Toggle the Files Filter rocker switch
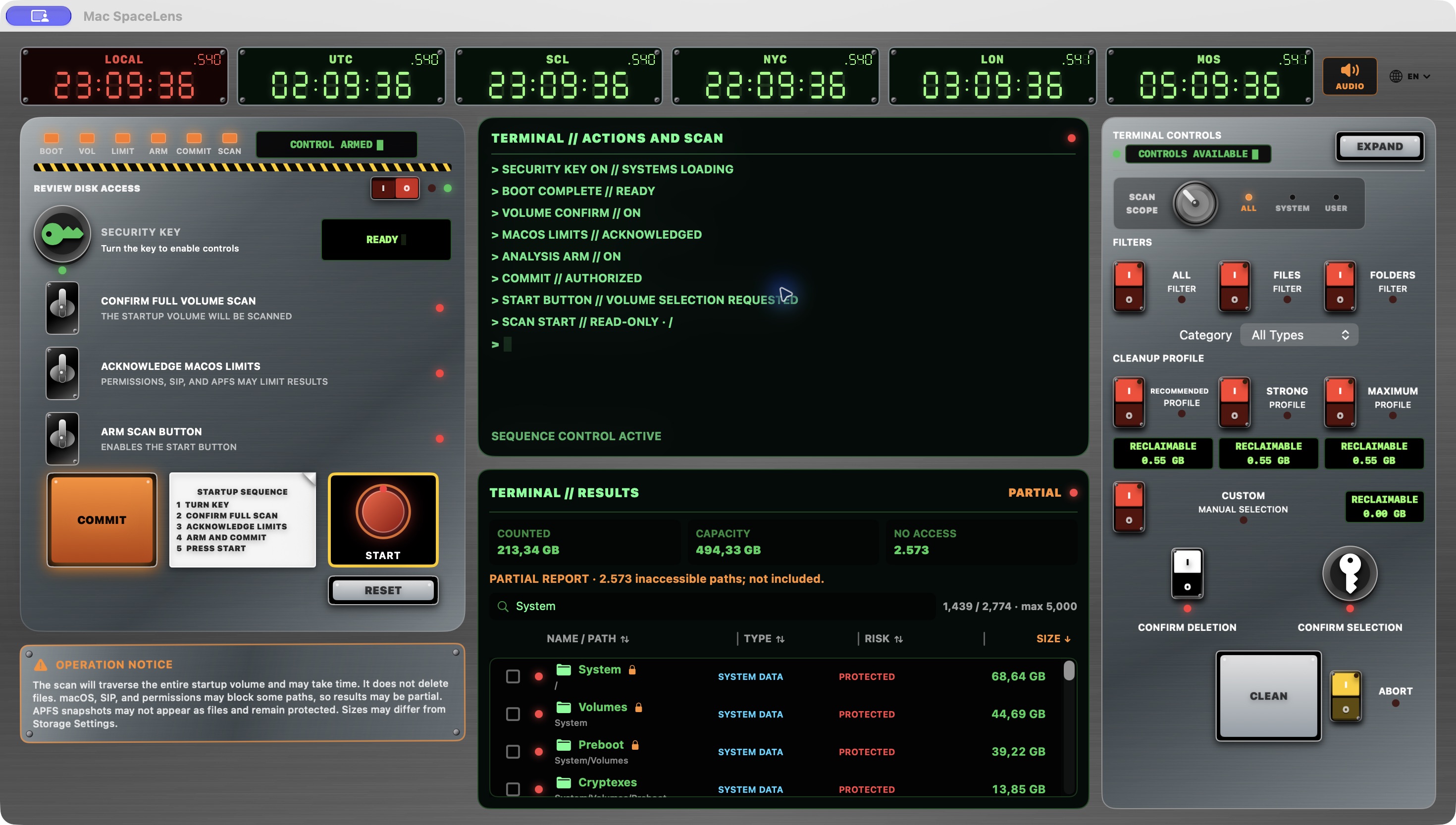This screenshot has width=1456, height=825. 1234,286
